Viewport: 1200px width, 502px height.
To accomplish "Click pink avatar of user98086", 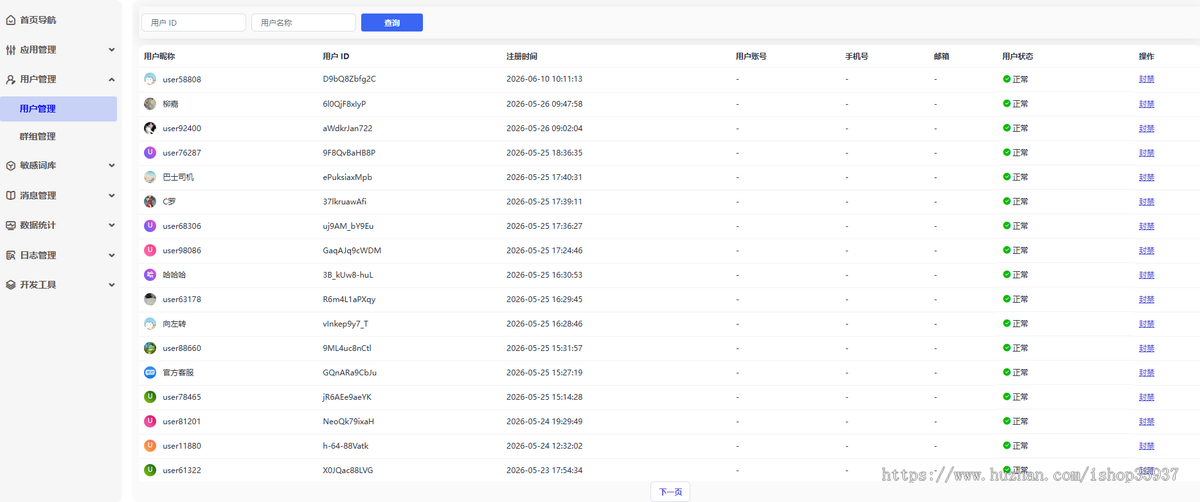I will point(150,250).
